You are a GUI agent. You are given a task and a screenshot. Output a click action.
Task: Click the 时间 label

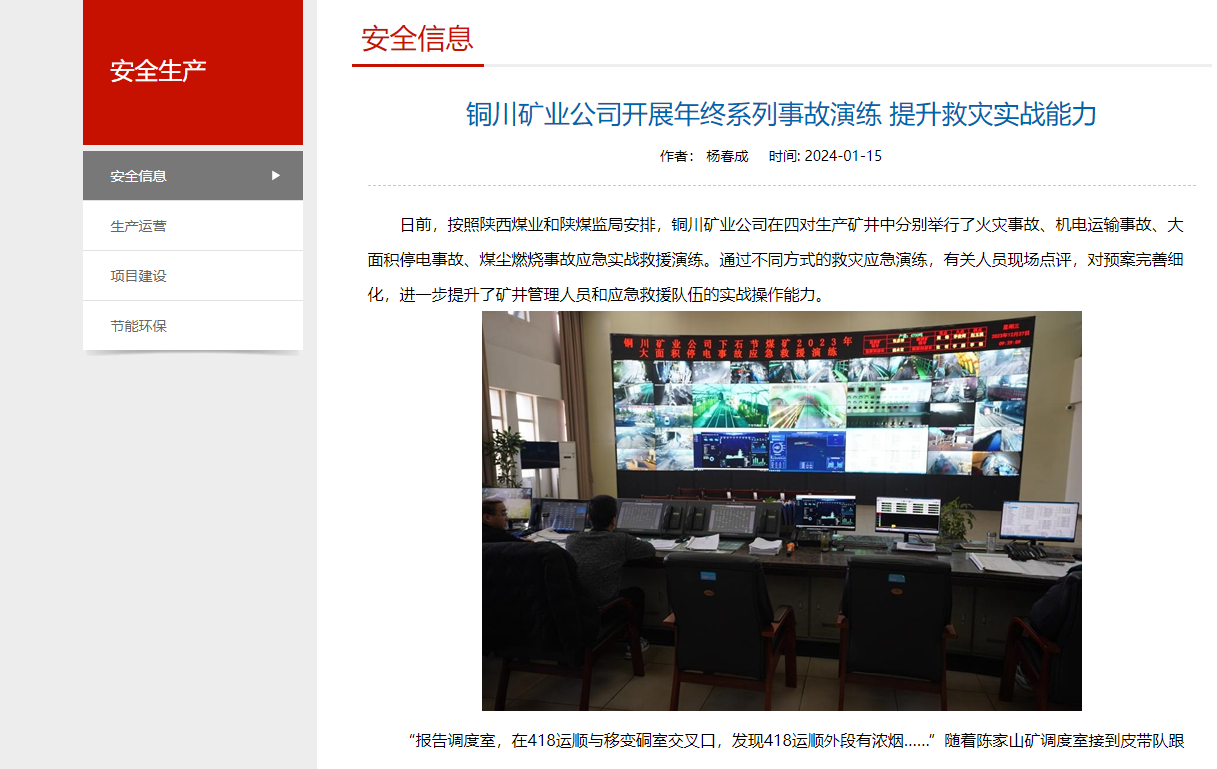click(x=784, y=156)
